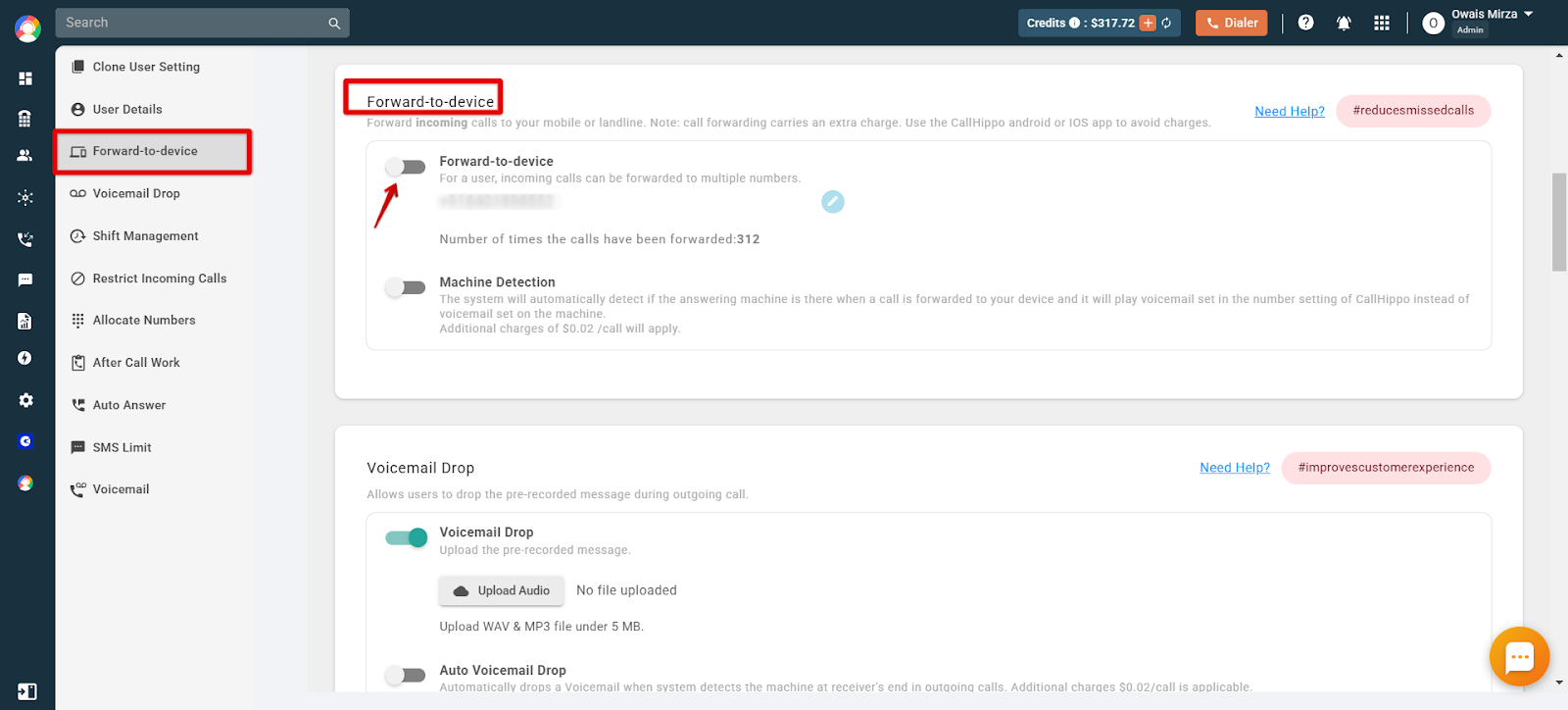Open the settings gear icon in left rail
Image resolution: width=1568 pixels, height=710 pixels.
[x=25, y=400]
